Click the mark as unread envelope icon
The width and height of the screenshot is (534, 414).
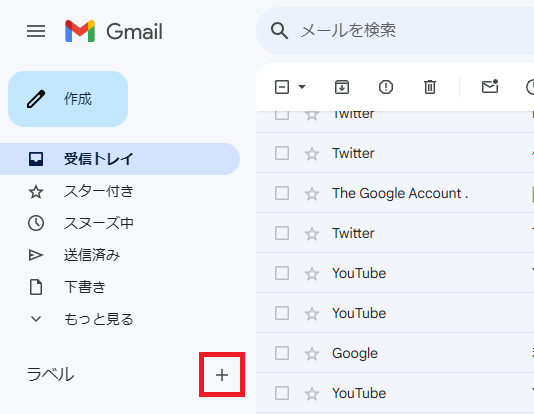pos(490,86)
